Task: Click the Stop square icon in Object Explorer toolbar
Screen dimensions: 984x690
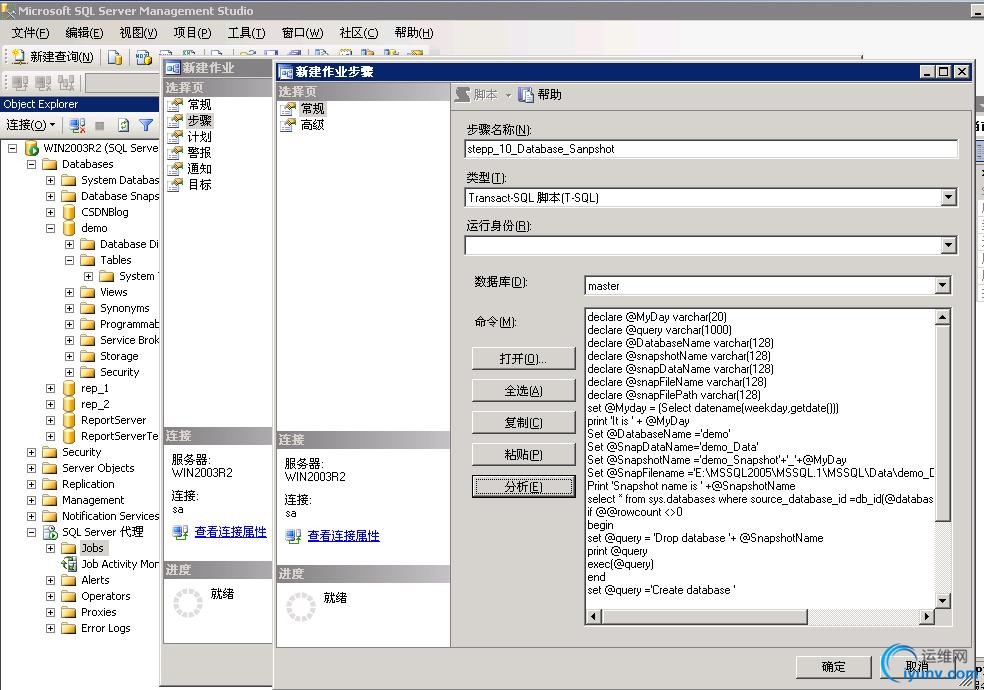Action: [99, 125]
